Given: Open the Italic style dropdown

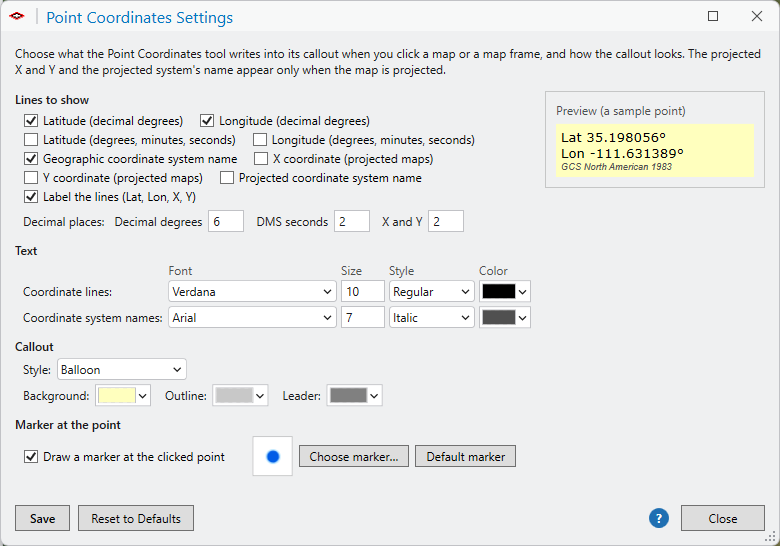Looking at the screenshot, I should pos(431,317).
